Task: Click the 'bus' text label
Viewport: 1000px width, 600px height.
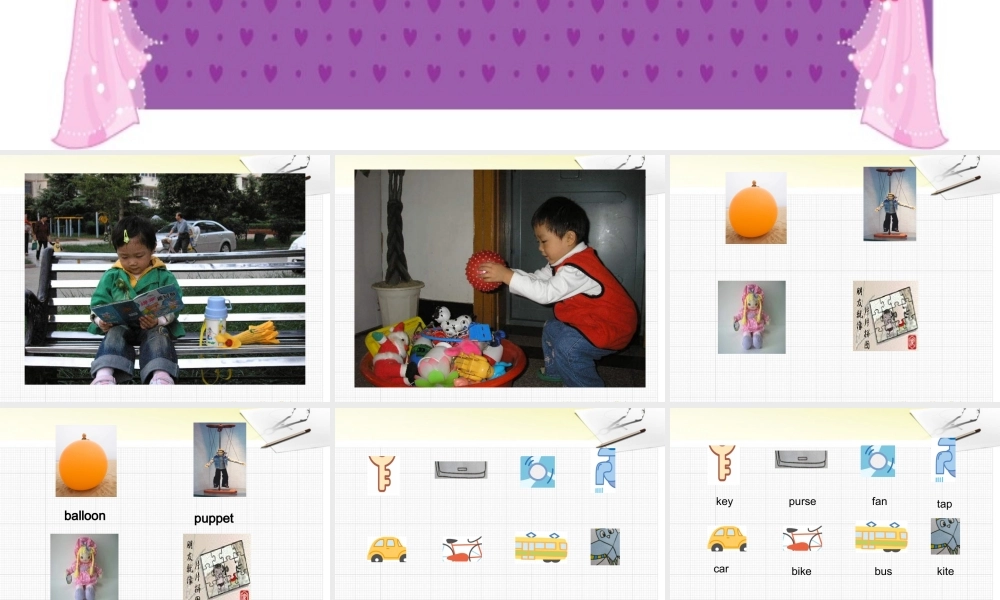Action: tap(883, 571)
